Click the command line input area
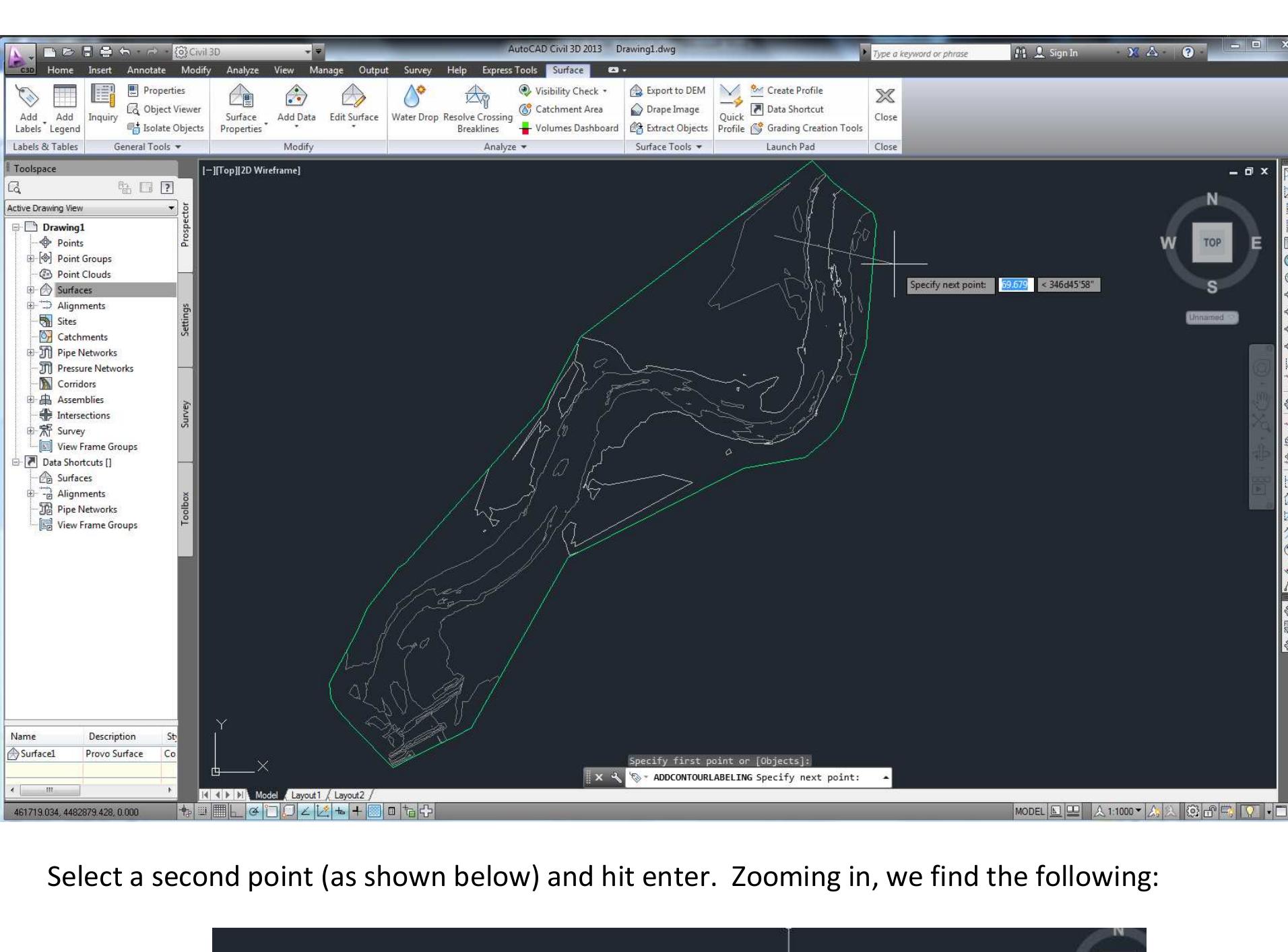The height and width of the screenshot is (952, 1288). 759,778
